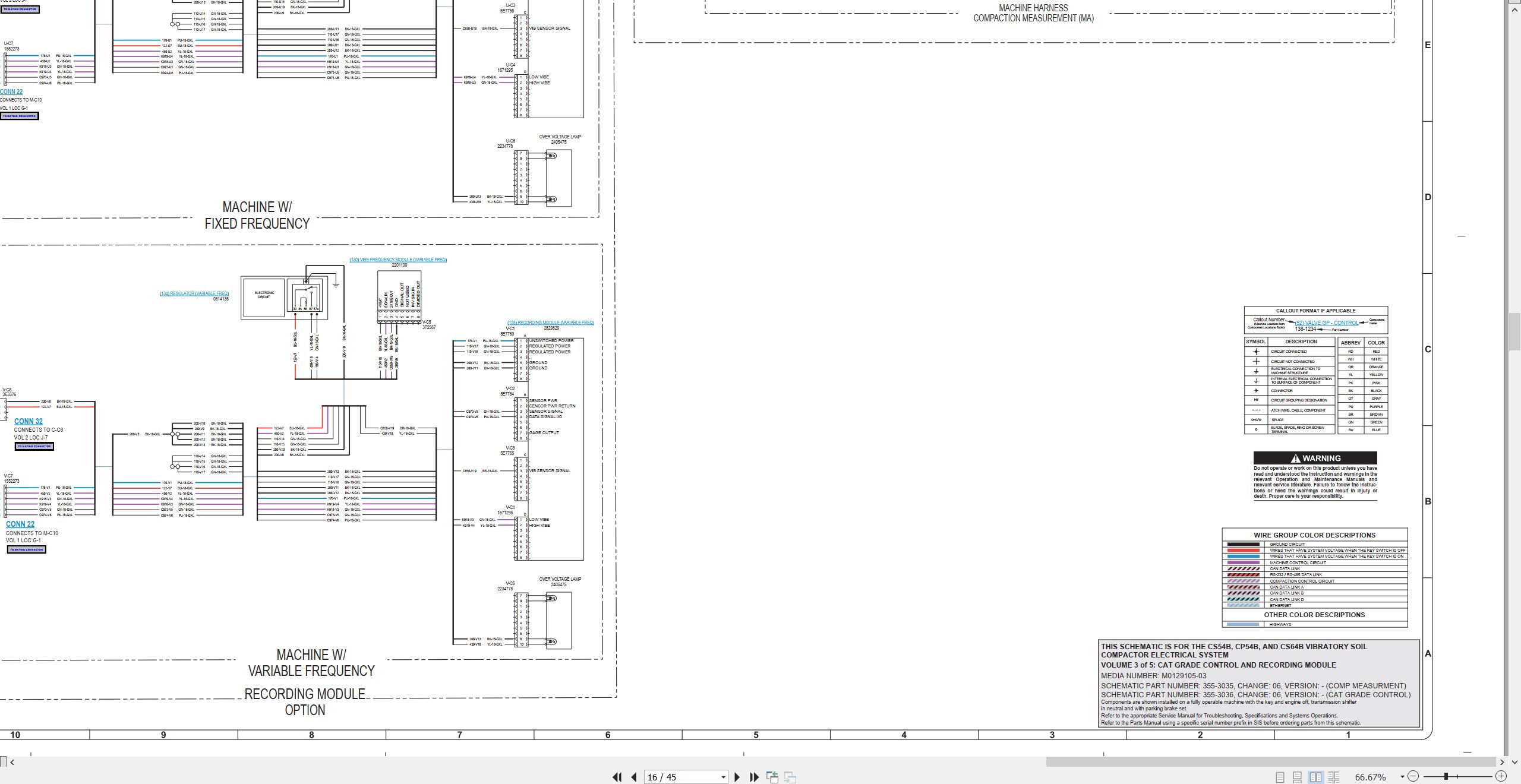Click the purple machine control circuit swatch
The width and height of the screenshot is (1521, 784).
coord(1243,562)
